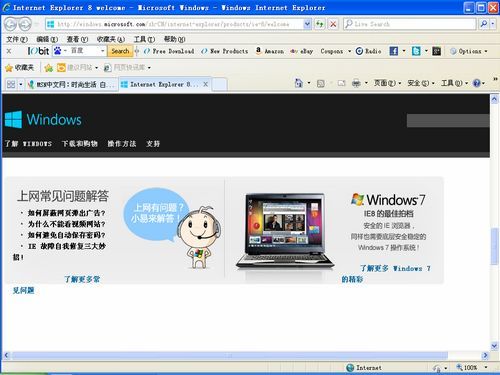The width and height of the screenshot is (500, 375).
Task: Open the File (文件) menu
Action: pyautogui.click(x=17, y=39)
